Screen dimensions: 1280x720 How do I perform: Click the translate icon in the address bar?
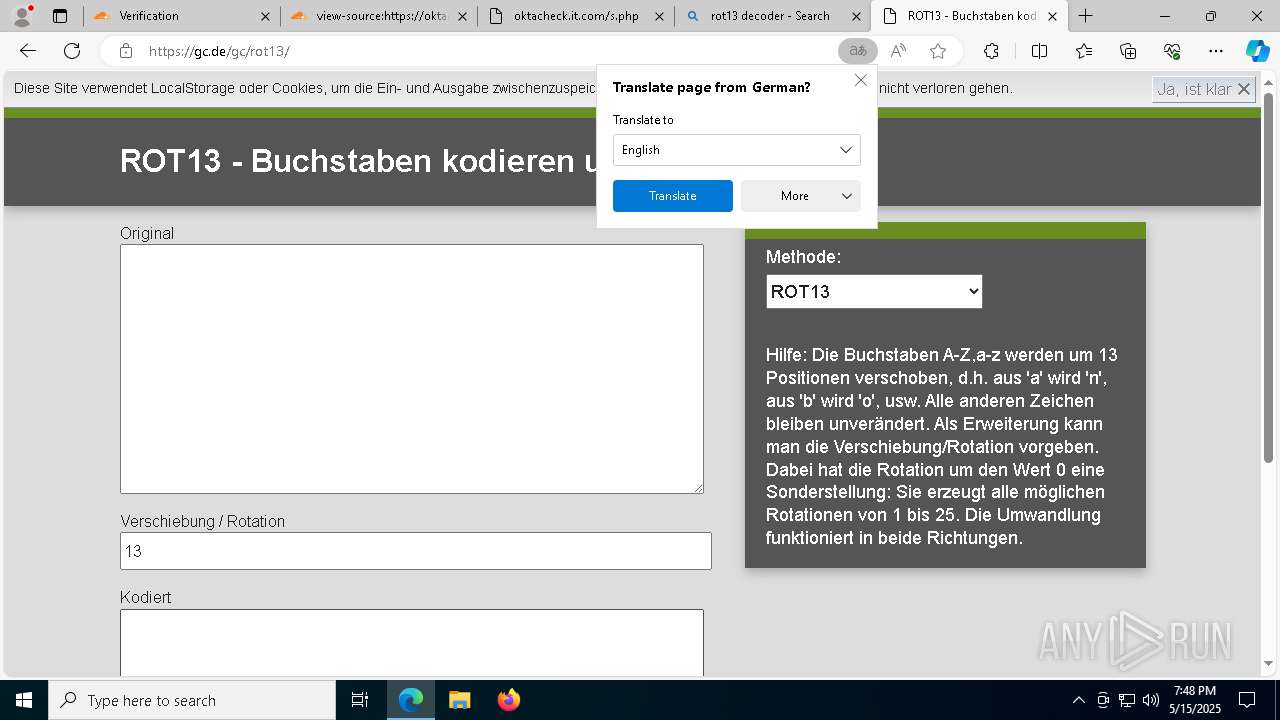857,51
